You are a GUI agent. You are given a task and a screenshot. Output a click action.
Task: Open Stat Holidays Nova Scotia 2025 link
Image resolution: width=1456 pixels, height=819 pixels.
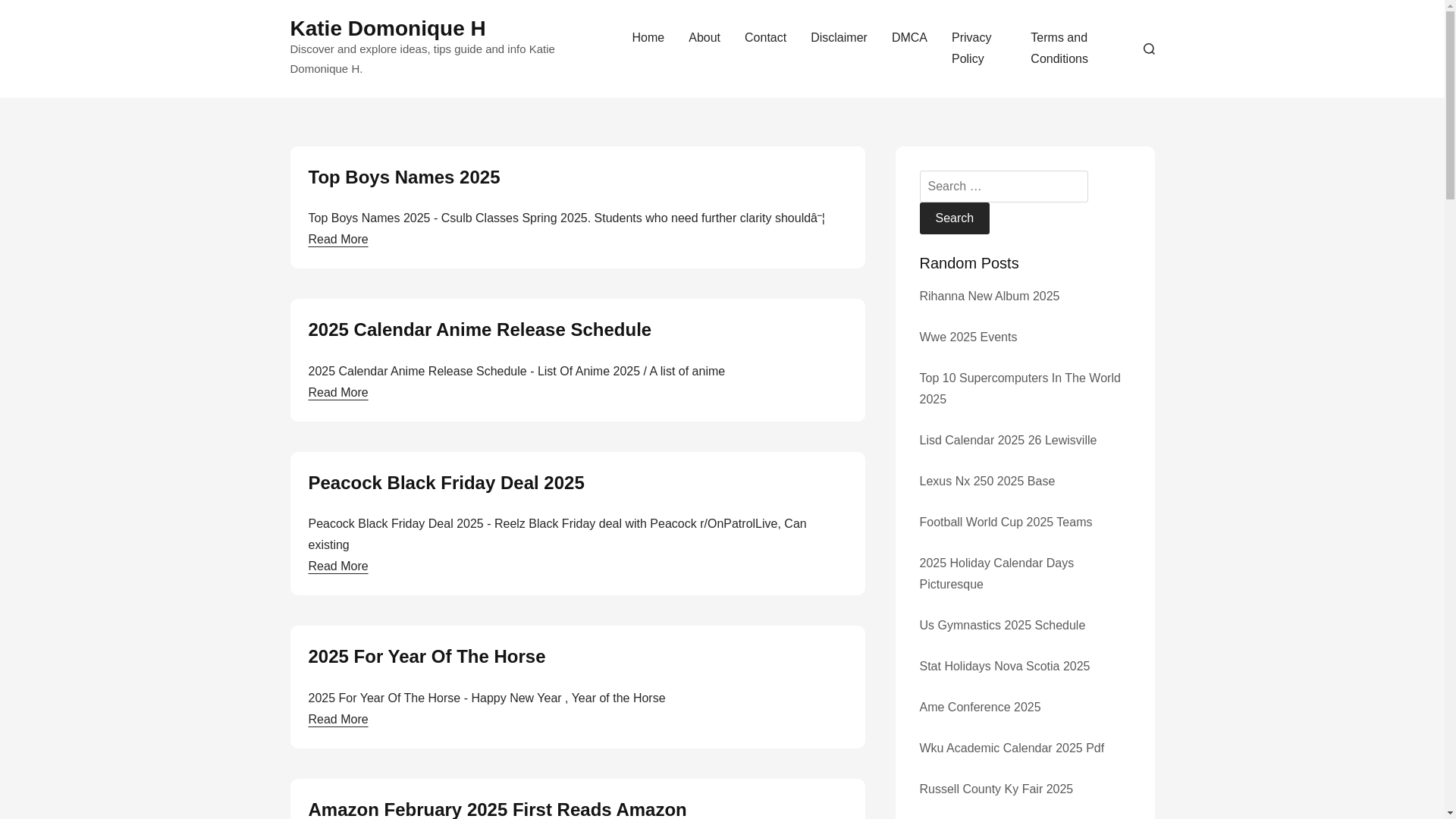coord(1004,667)
